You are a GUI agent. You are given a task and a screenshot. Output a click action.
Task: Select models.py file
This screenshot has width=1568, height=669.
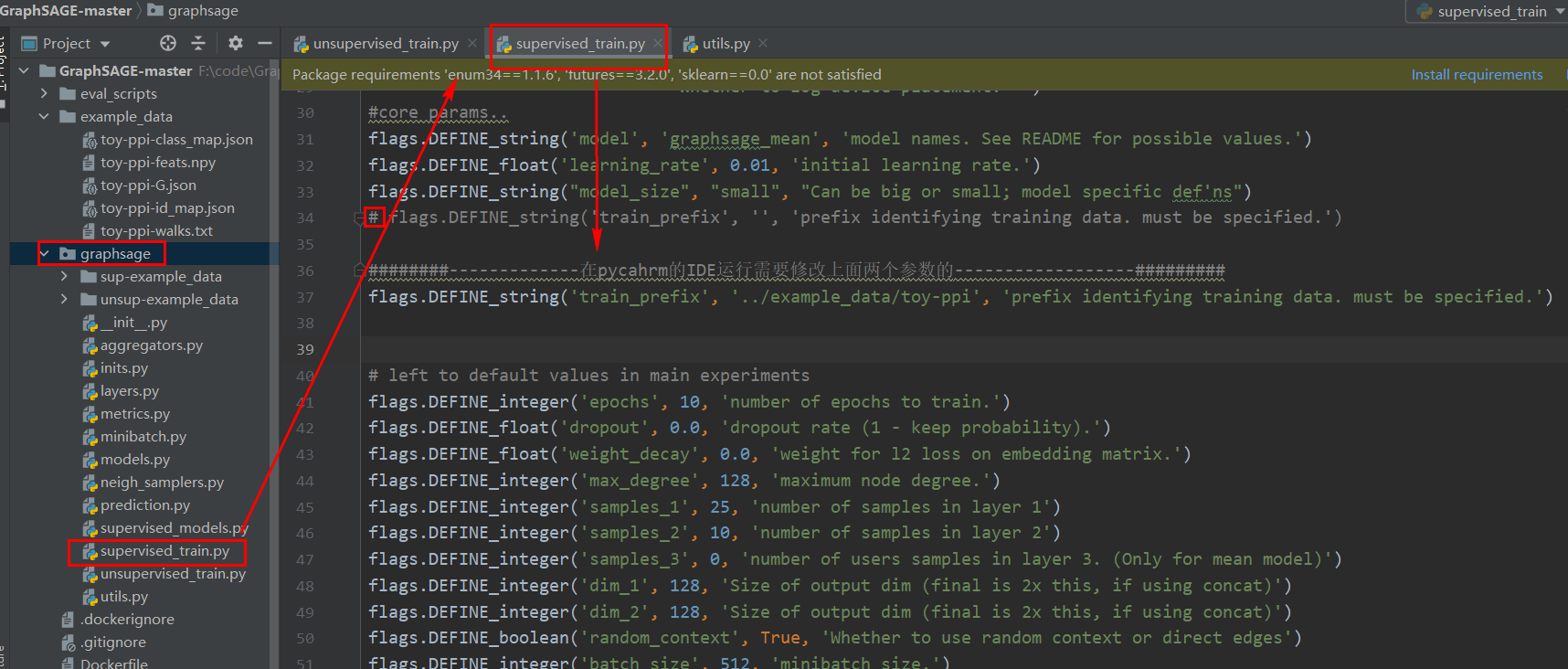135,459
